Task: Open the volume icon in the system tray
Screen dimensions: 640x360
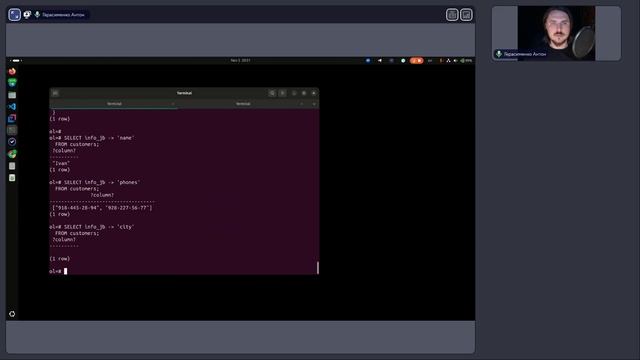Action: click(x=456, y=60)
